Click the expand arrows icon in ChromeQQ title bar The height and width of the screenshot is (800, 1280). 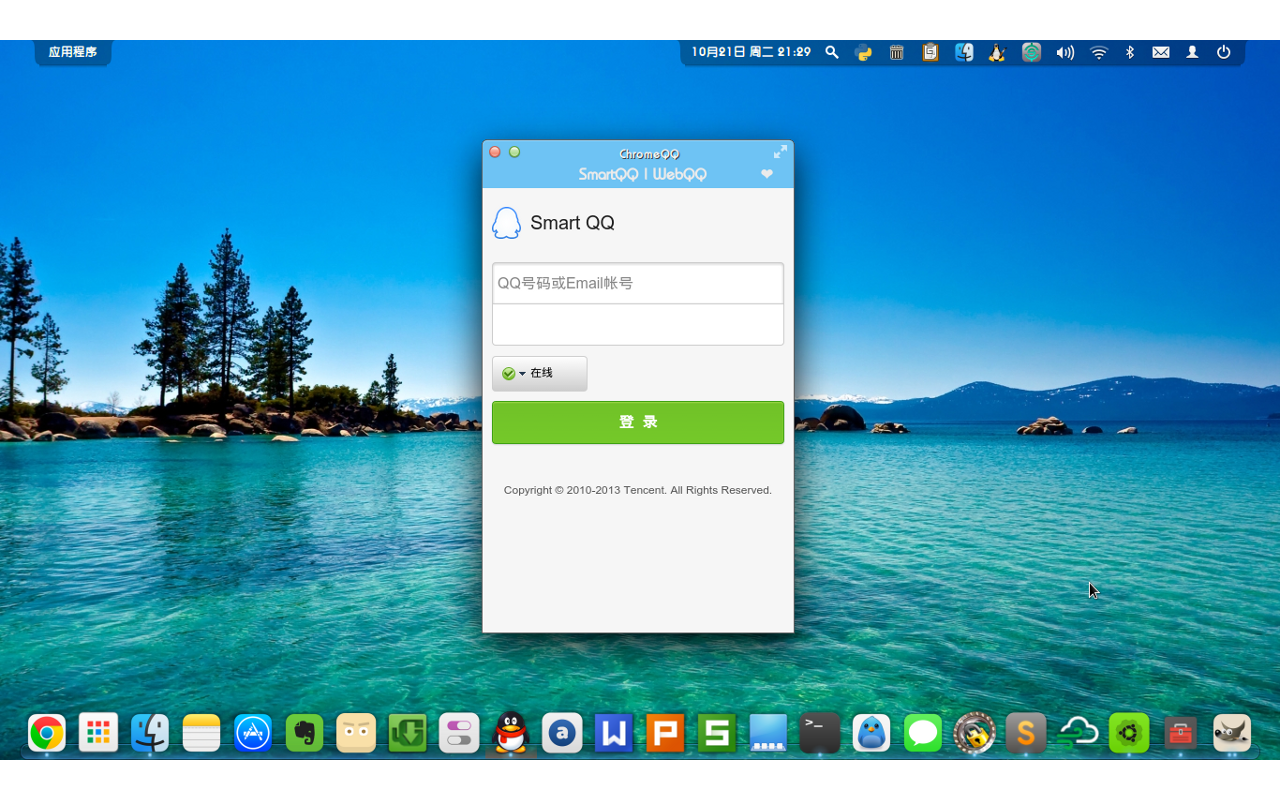point(780,152)
